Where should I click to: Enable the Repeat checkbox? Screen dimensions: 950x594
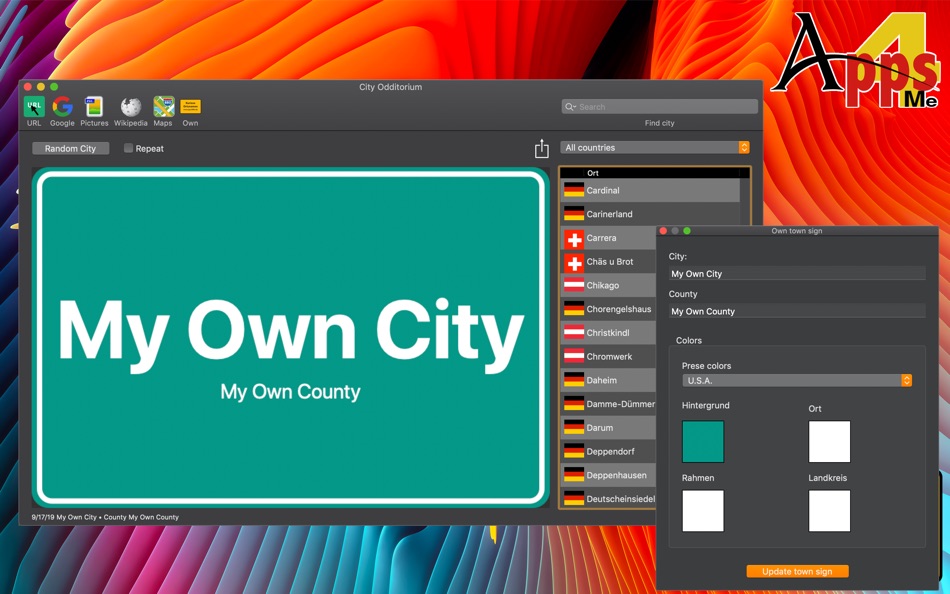[x=127, y=147]
